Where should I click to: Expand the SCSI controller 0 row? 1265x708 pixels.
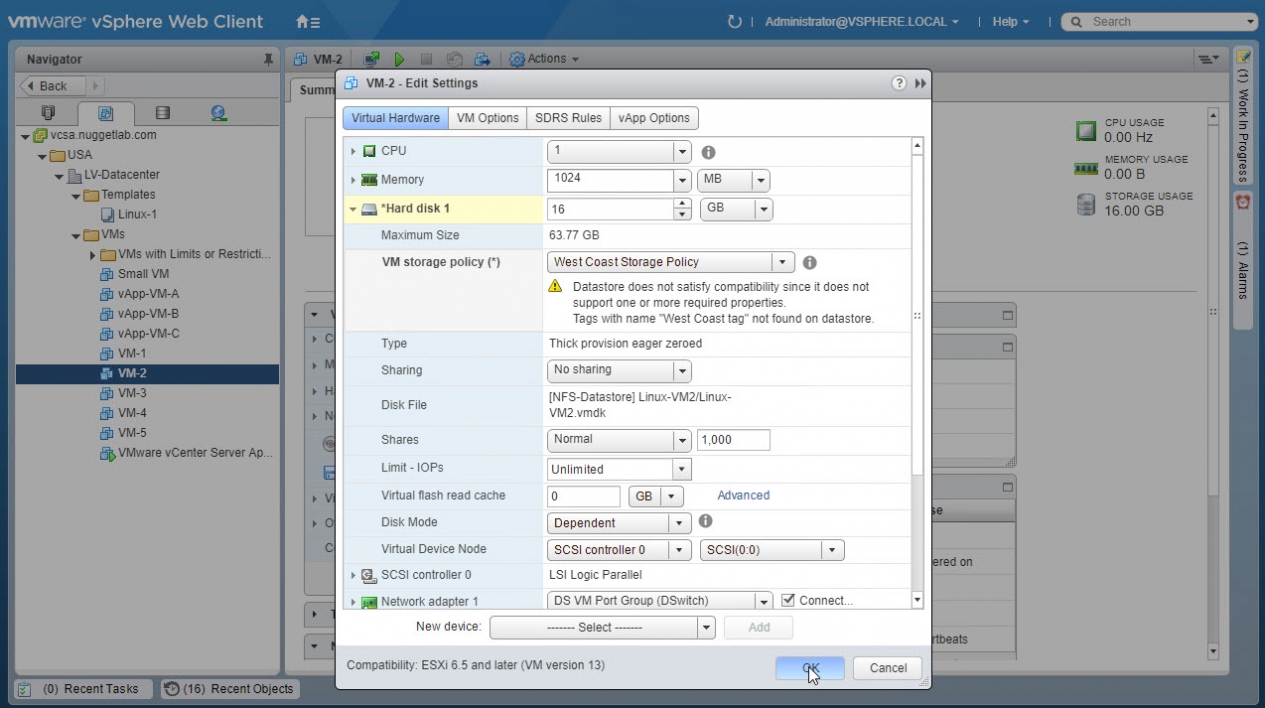pyautogui.click(x=353, y=576)
